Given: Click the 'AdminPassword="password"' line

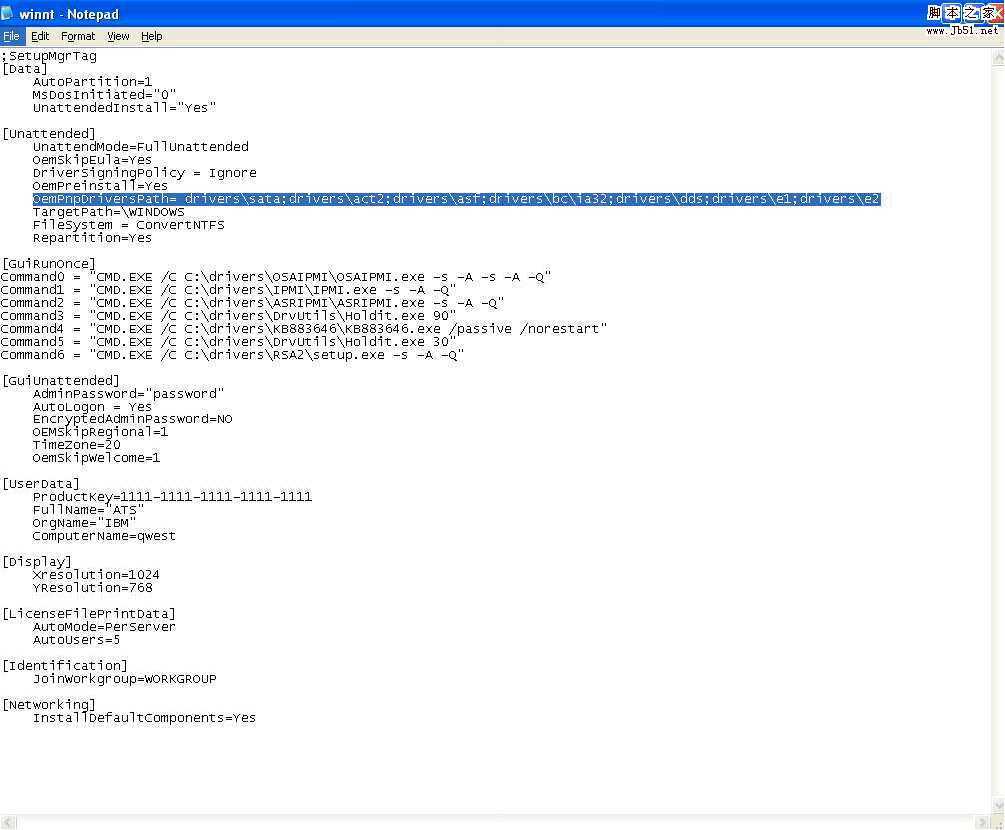Looking at the screenshot, I should coord(128,394).
